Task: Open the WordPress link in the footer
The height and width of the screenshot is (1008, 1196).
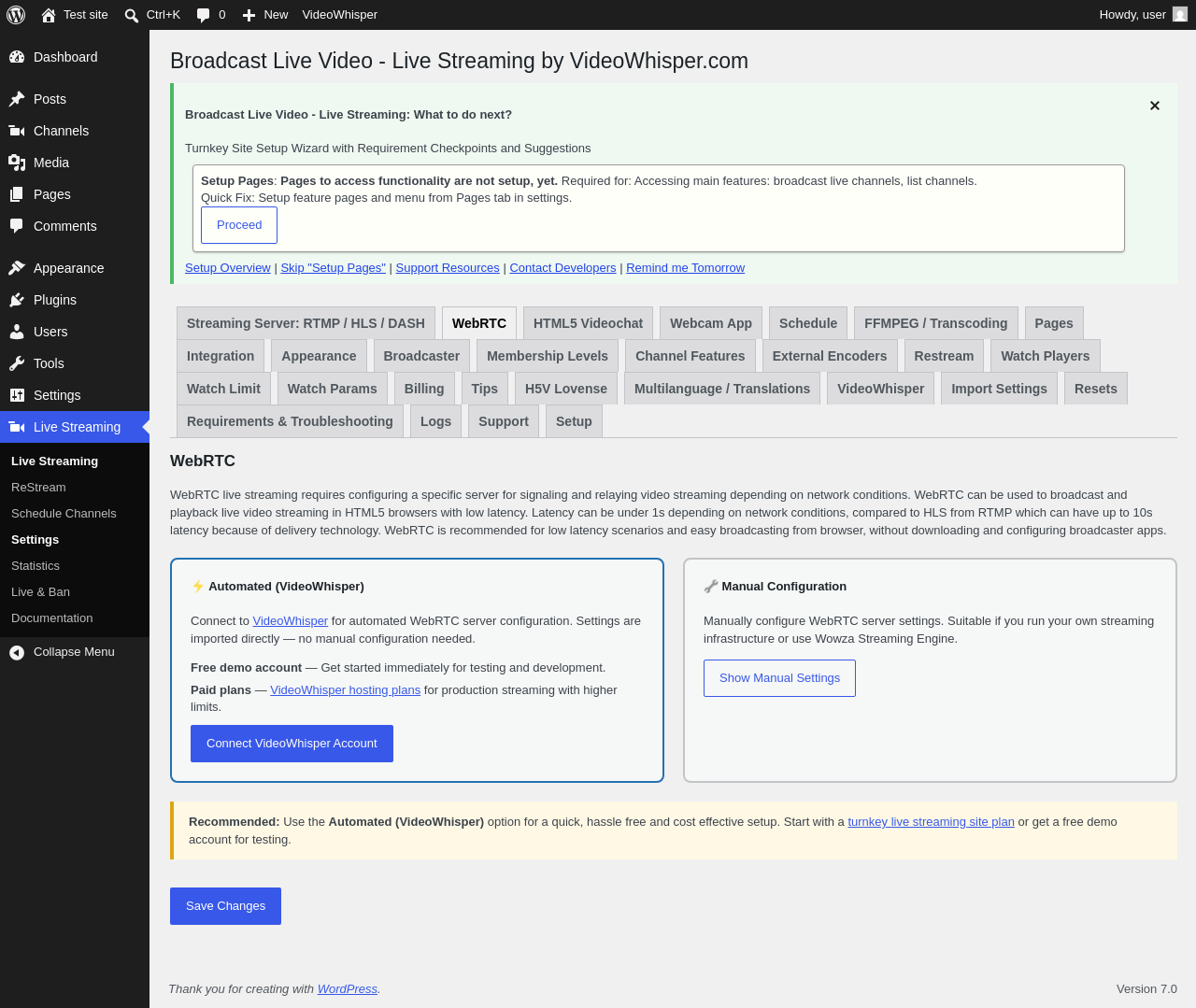Action: (348, 989)
